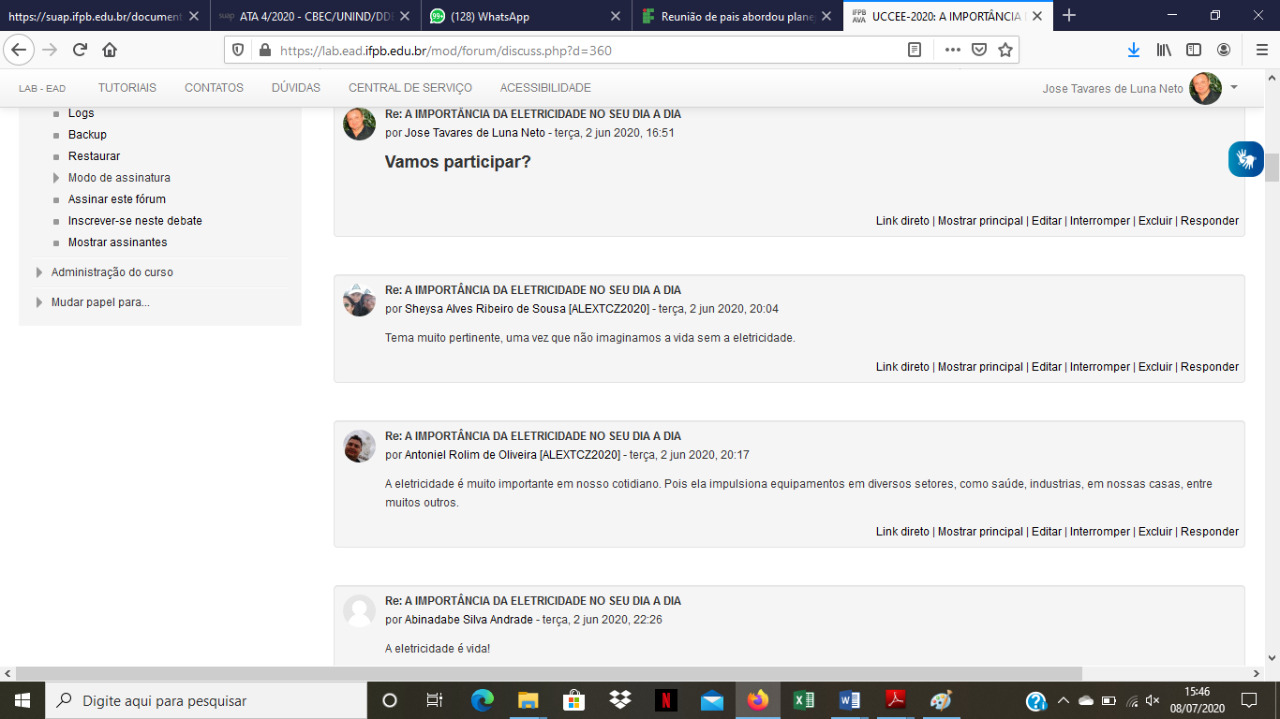
Task: Click Responder on Sheysa's post
Action: tap(1209, 367)
